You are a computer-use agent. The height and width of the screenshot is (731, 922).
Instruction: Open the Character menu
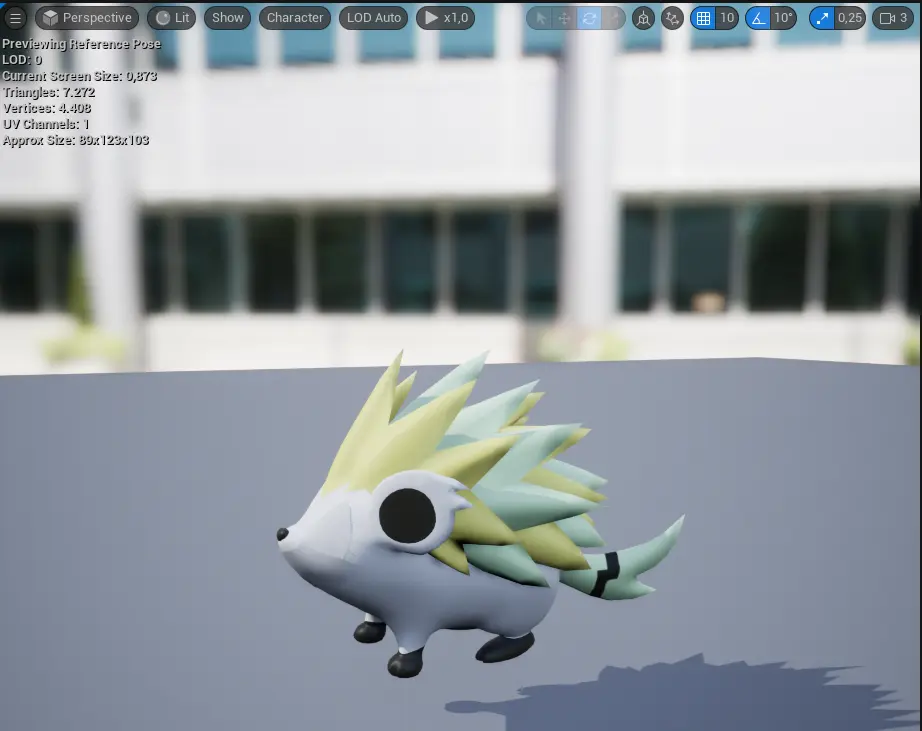click(295, 18)
